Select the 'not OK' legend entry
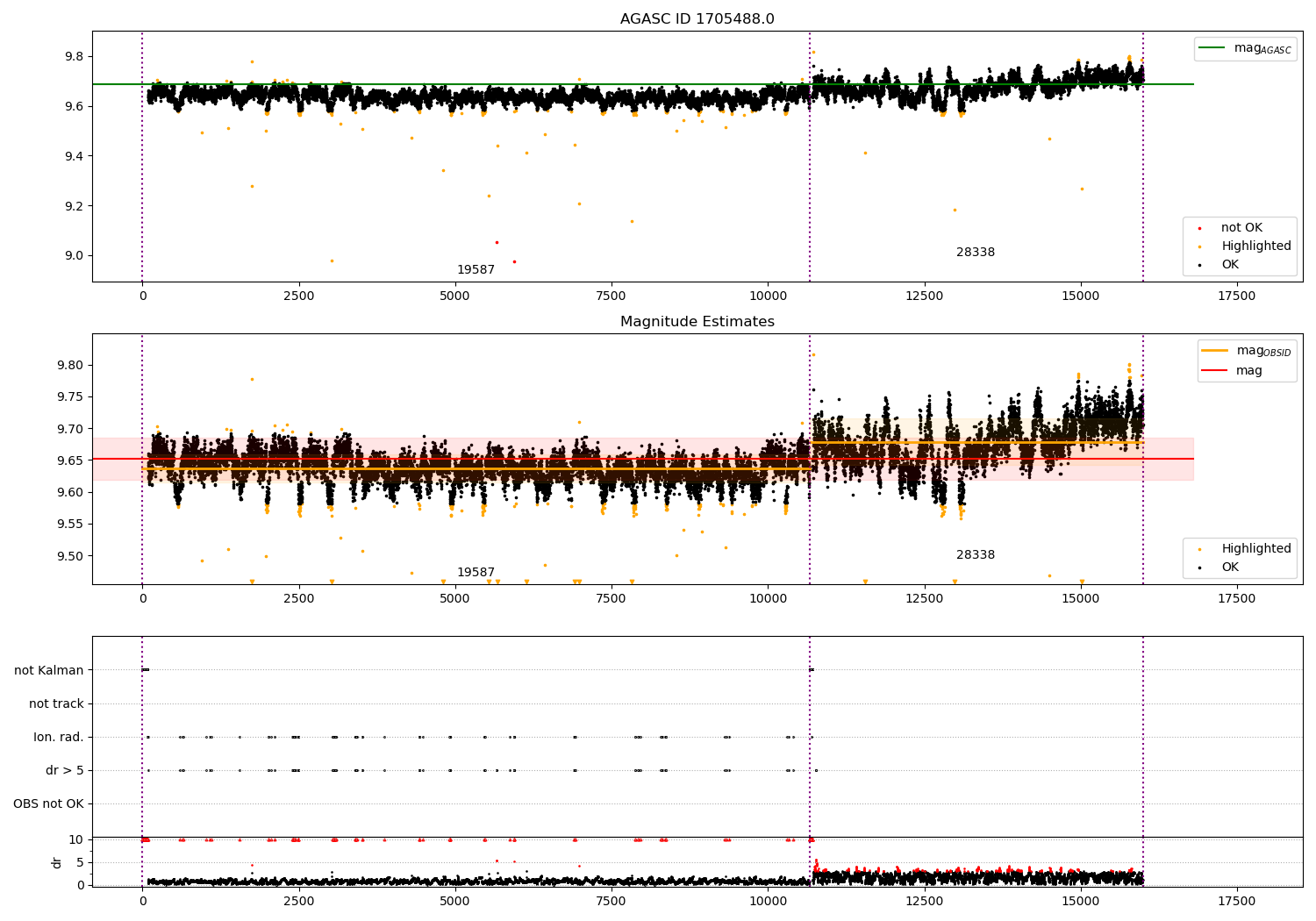 pyautogui.click(x=1241, y=228)
